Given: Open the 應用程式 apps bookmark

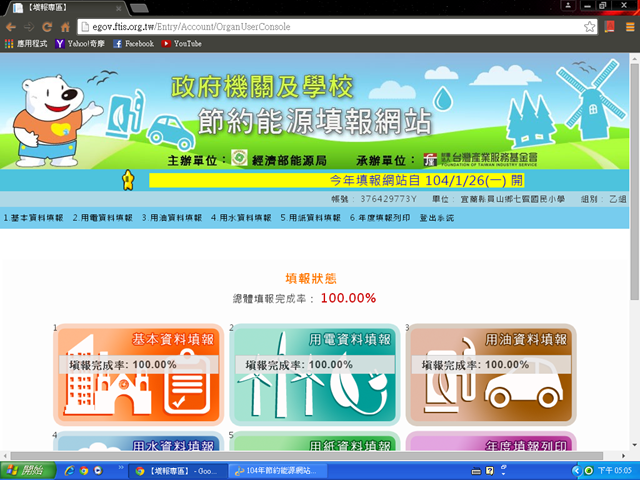Looking at the screenshot, I should point(26,43).
